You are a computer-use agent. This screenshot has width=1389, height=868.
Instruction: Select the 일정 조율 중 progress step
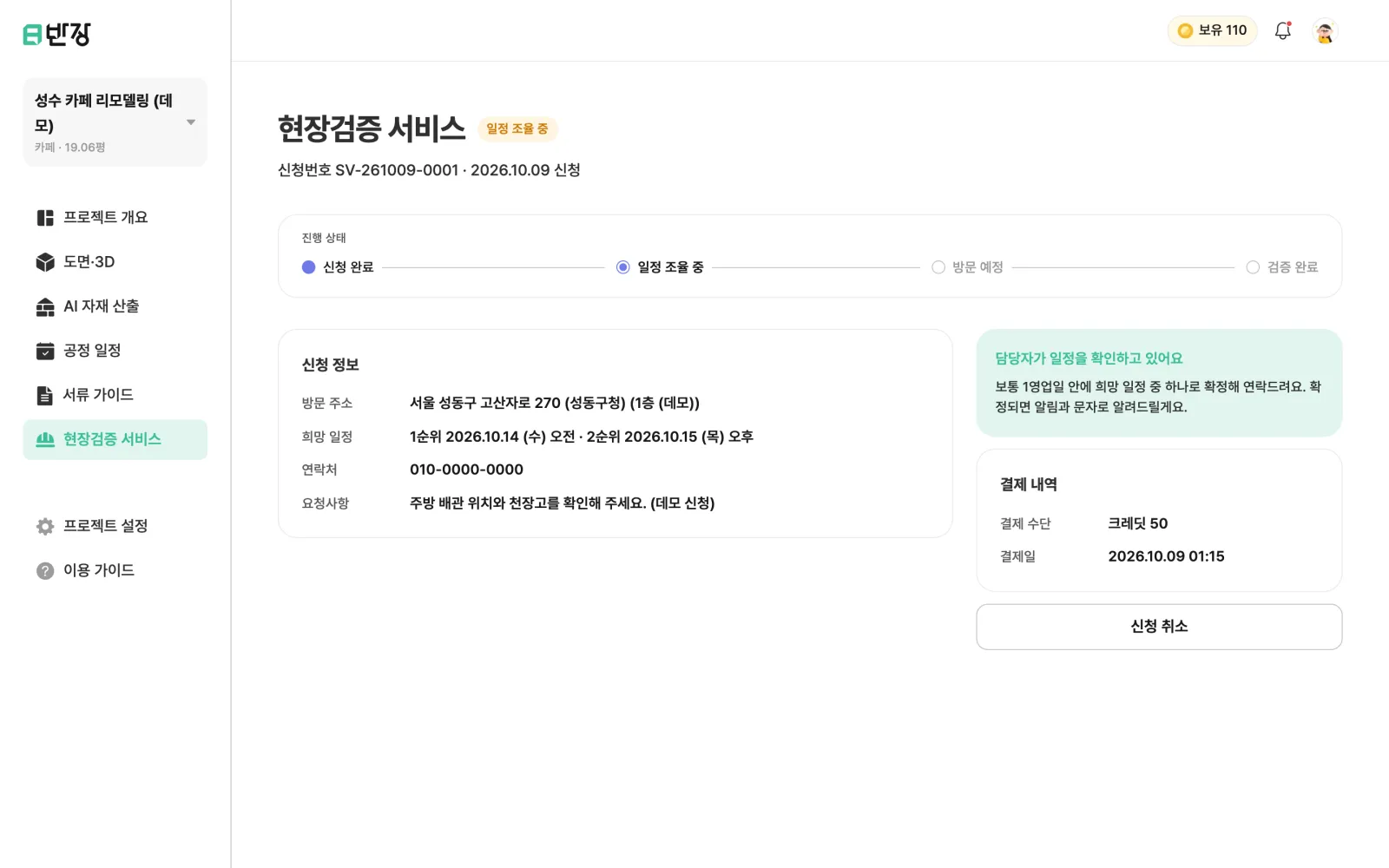[x=660, y=267]
